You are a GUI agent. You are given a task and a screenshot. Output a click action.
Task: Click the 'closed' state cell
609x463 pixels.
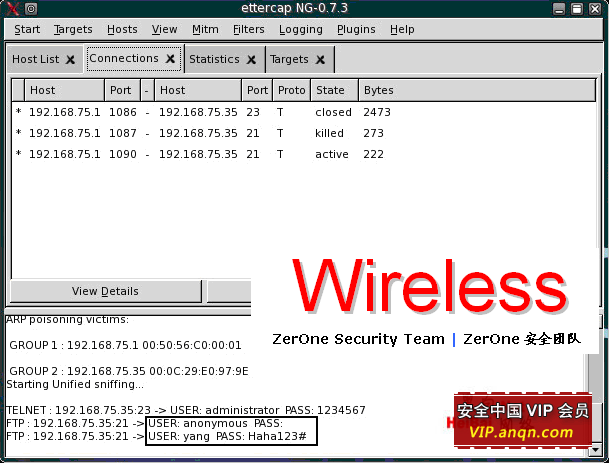[x=333, y=112]
